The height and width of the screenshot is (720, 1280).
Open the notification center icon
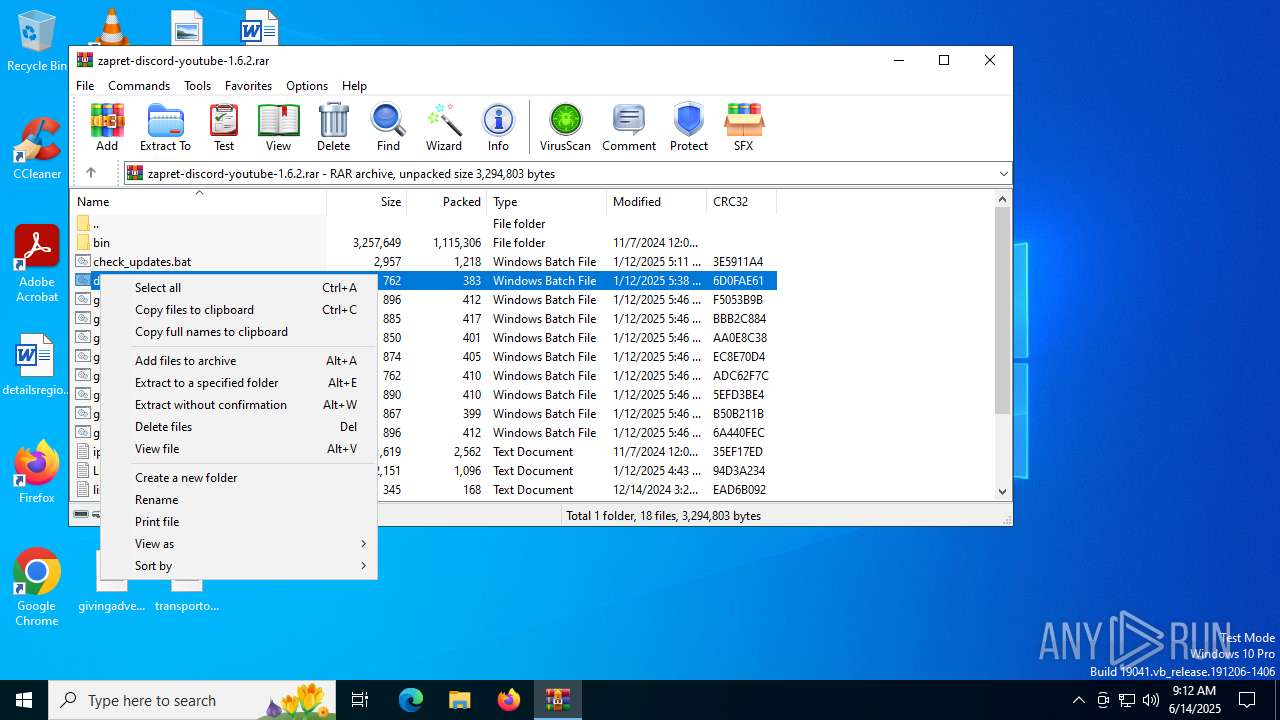pos(1247,700)
